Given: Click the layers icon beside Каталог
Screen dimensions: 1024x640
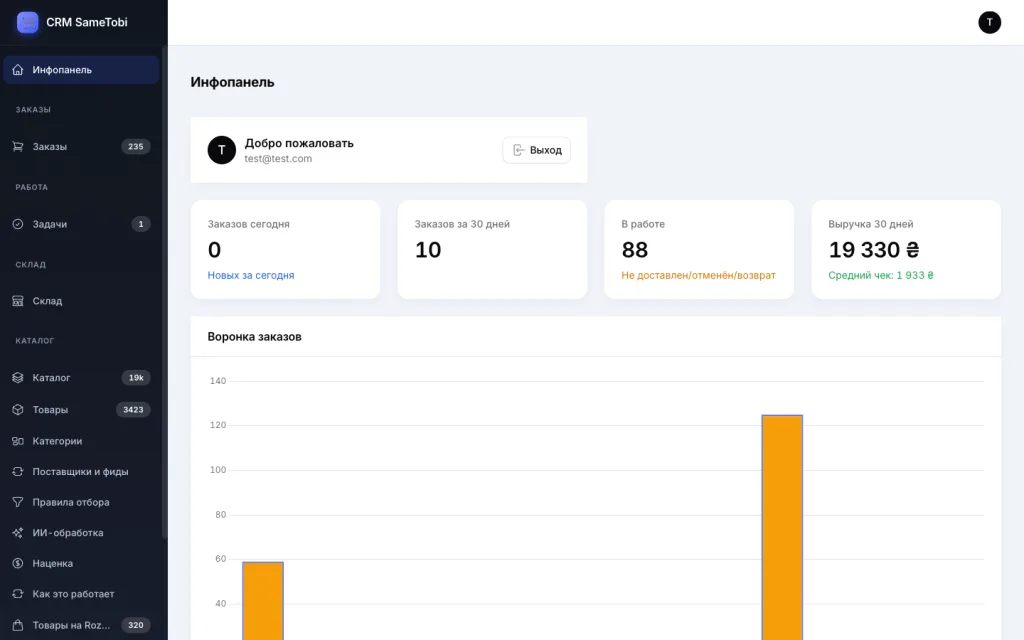Looking at the screenshot, I should [x=18, y=377].
